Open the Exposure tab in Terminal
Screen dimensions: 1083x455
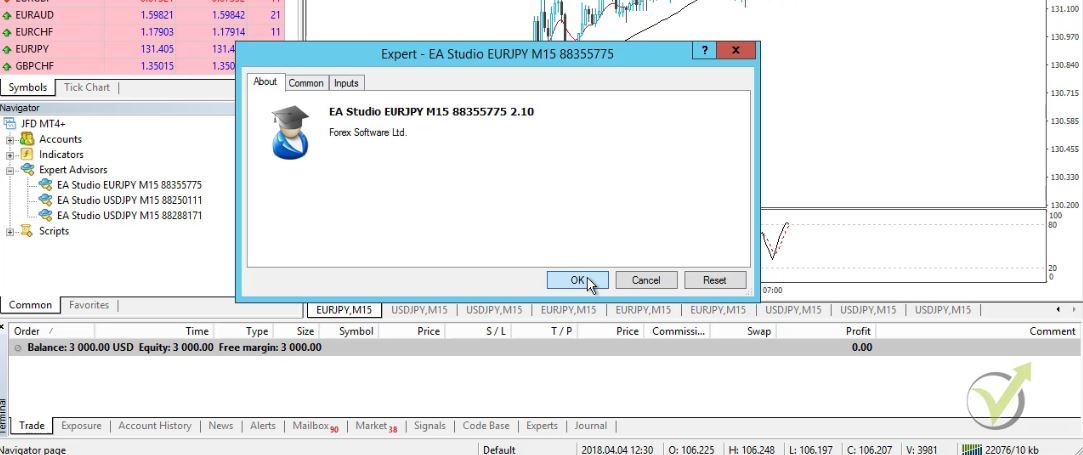pyautogui.click(x=82, y=426)
